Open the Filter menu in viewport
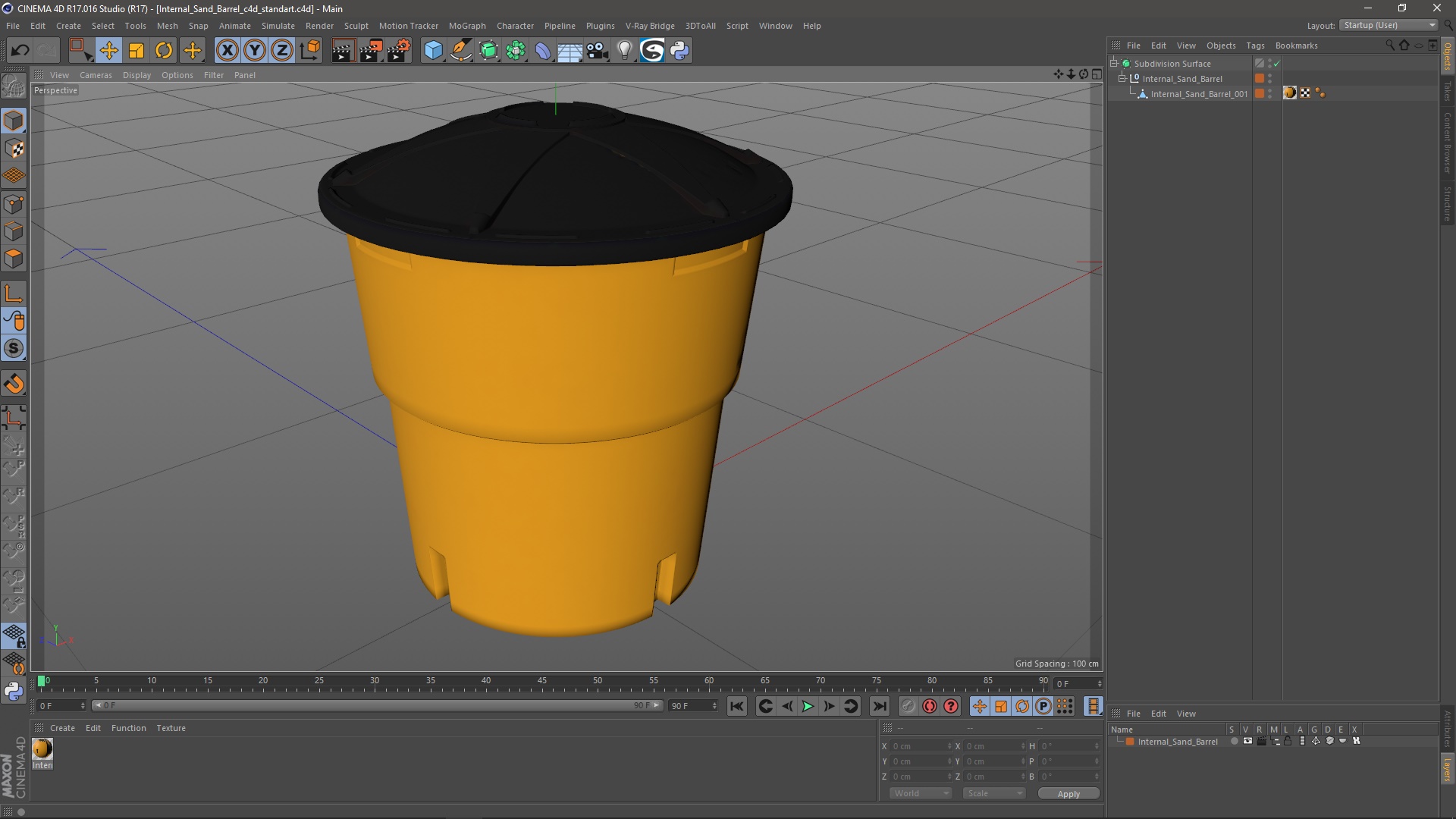1456x819 pixels. coord(213,75)
